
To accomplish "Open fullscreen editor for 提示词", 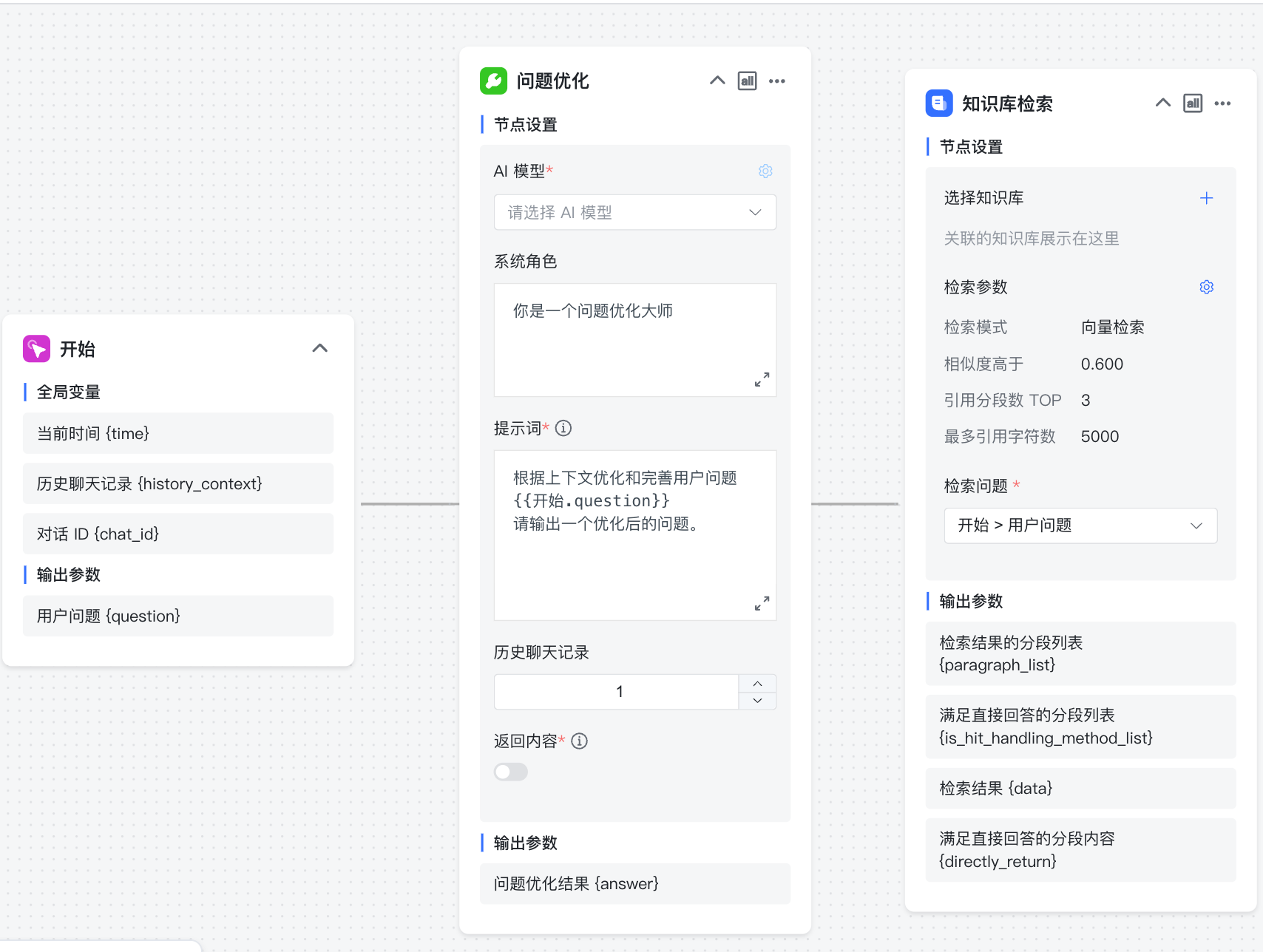I will click(762, 602).
